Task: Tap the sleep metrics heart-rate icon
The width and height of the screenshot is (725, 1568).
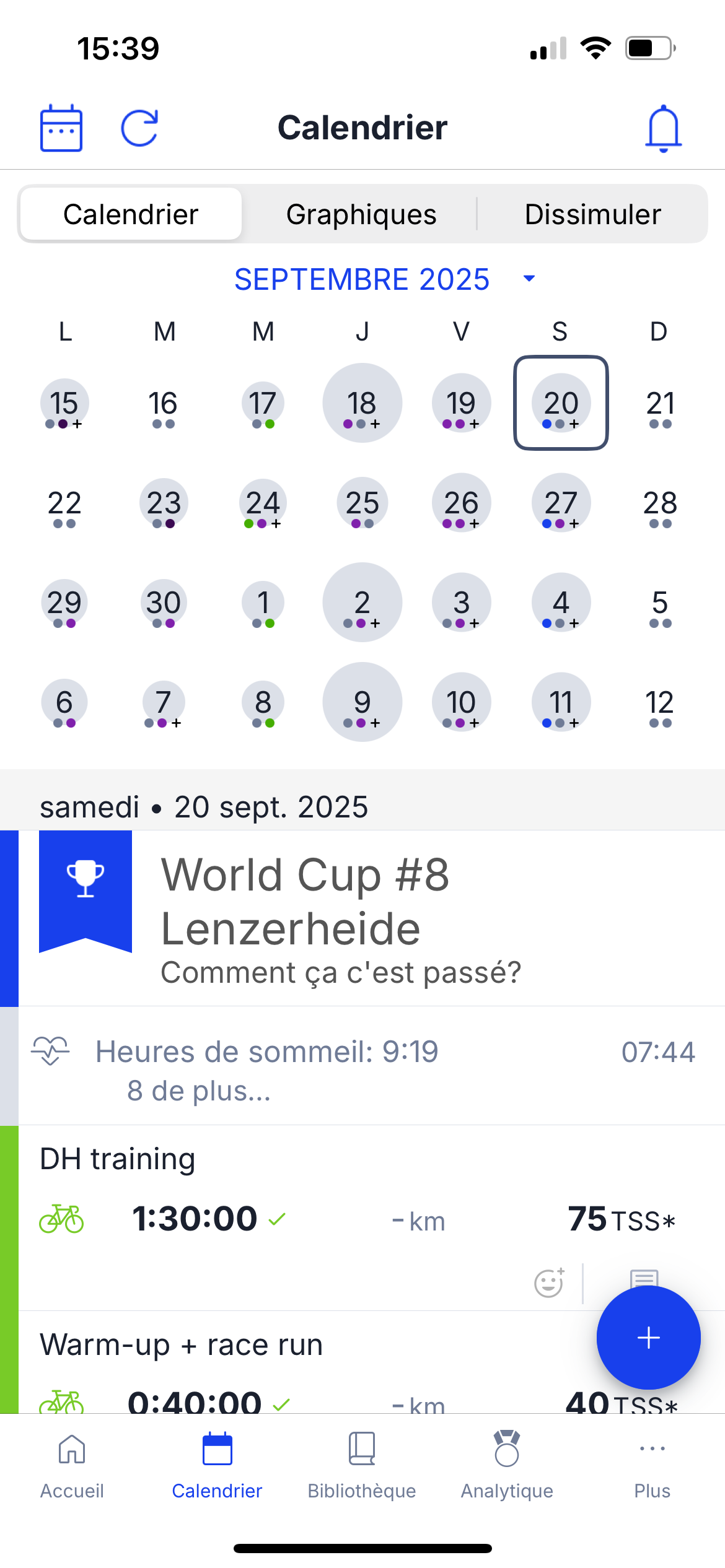Action: point(50,1051)
